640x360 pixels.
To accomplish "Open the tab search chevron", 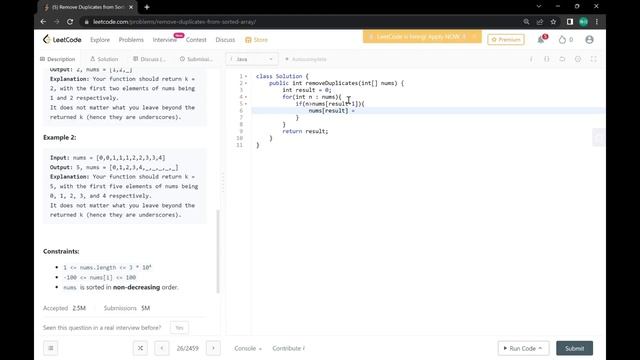I will click(x=539, y=6).
